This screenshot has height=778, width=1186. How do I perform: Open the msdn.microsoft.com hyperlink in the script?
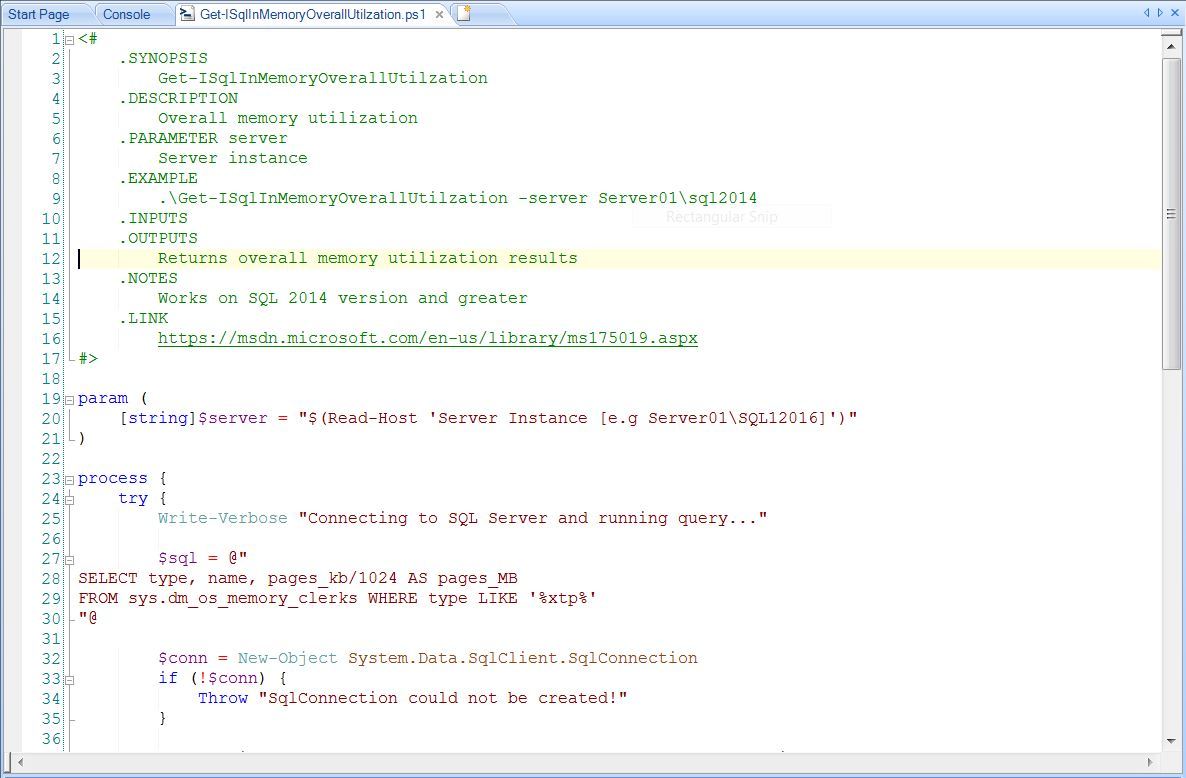click(428, 338)
